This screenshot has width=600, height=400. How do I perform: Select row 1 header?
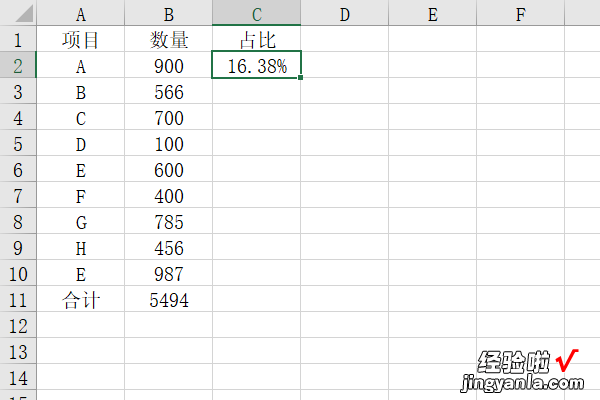(18, 39)
